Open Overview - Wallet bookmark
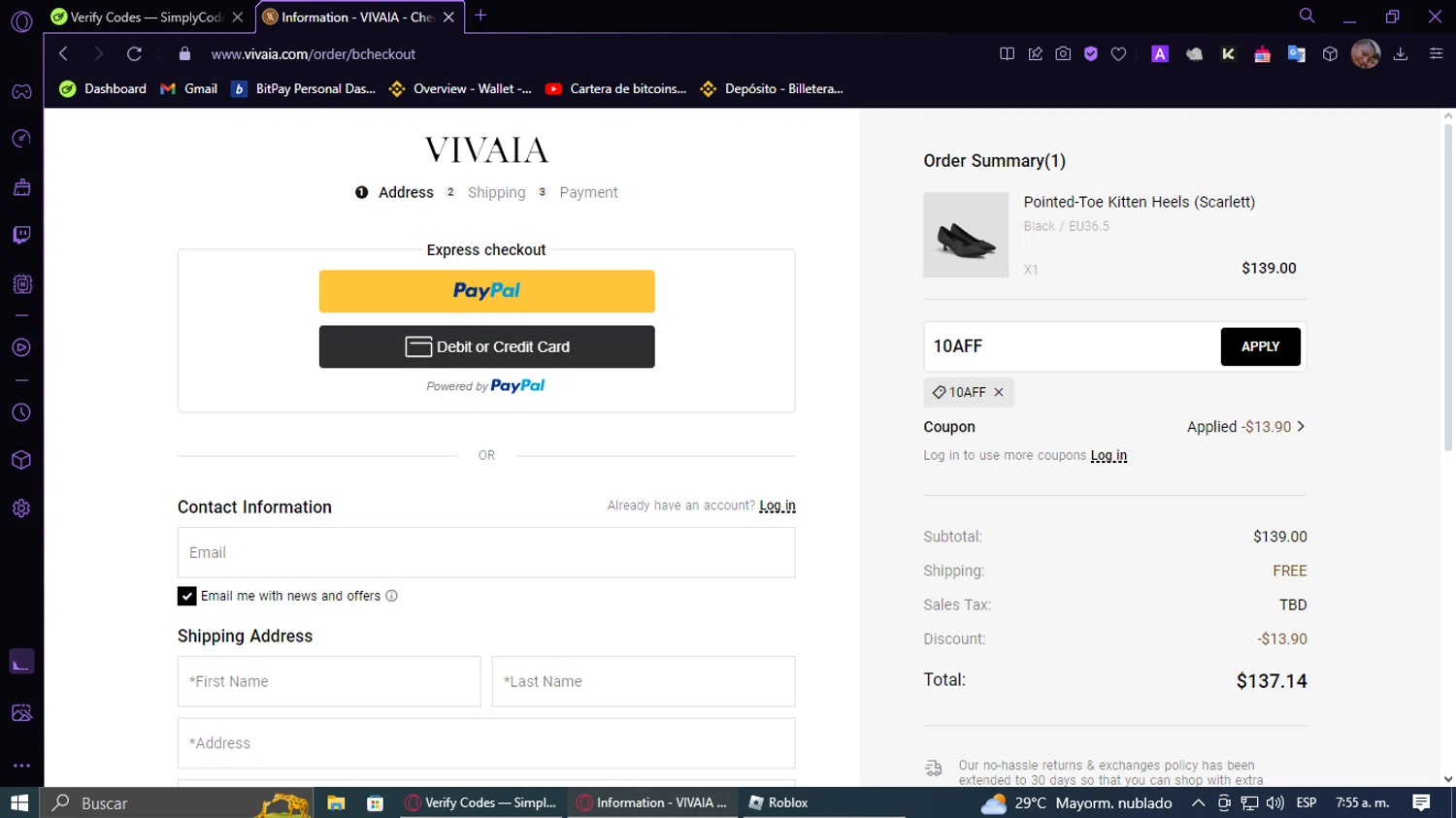 coord(459,89)
